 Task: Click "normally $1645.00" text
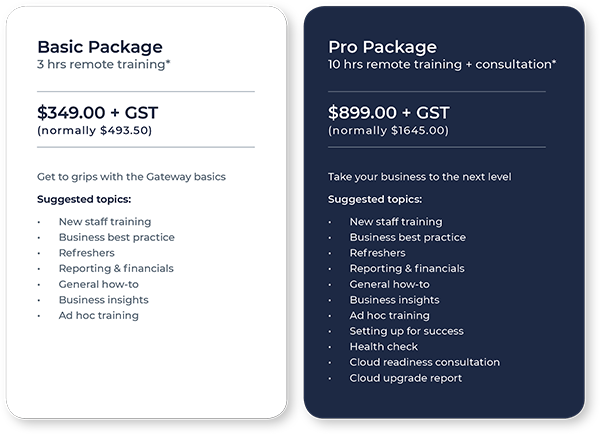388,131
